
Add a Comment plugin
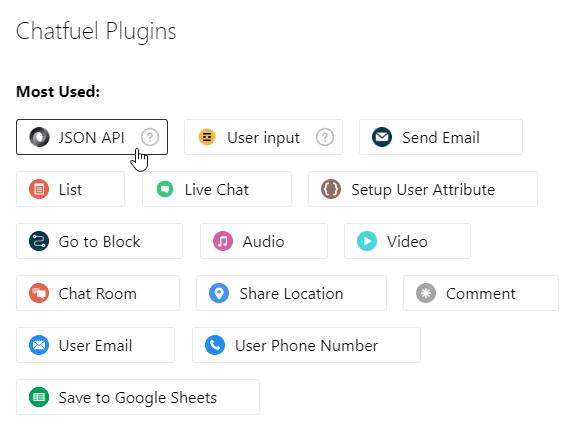tap(481, 293)
